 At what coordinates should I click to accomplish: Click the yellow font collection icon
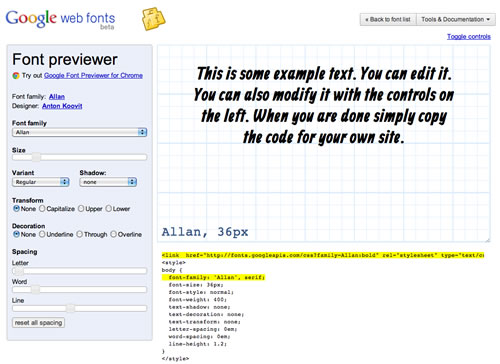pos(153,19)
